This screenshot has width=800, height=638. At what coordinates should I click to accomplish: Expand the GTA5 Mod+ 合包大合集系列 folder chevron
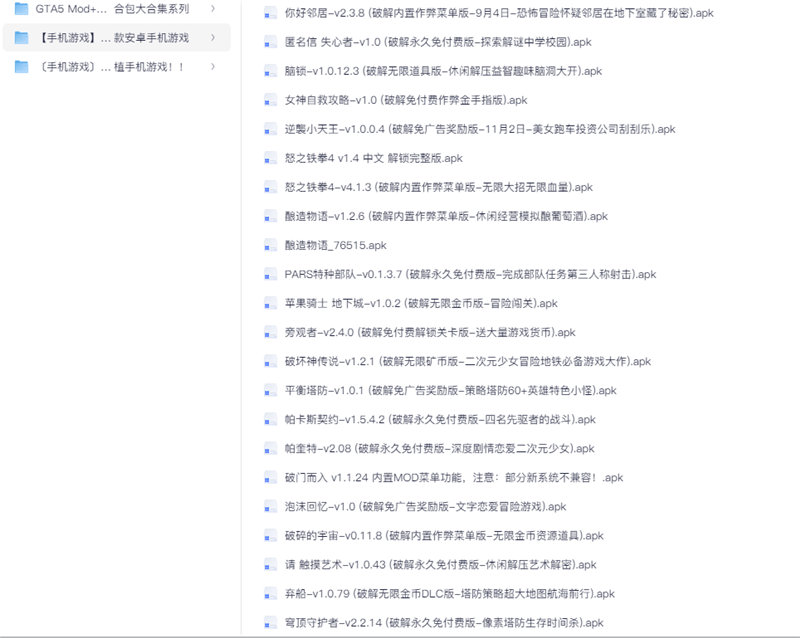[x=213, y=9]
